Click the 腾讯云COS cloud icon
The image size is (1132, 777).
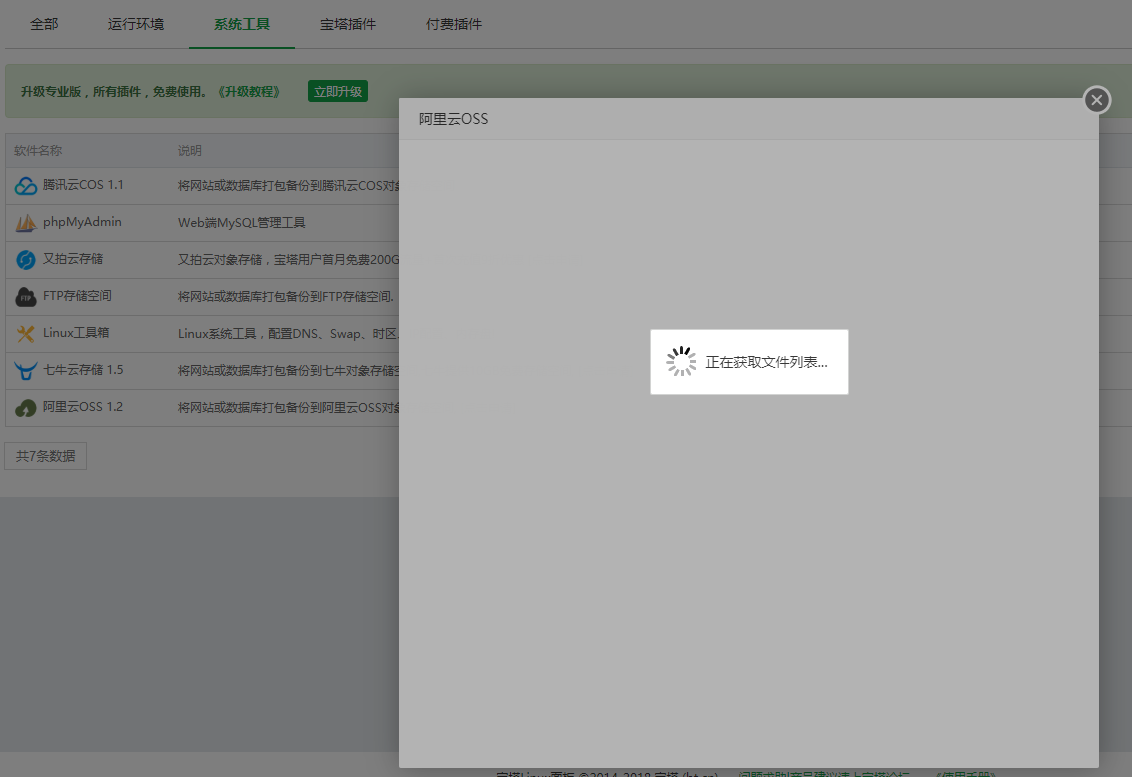point(26,186)
